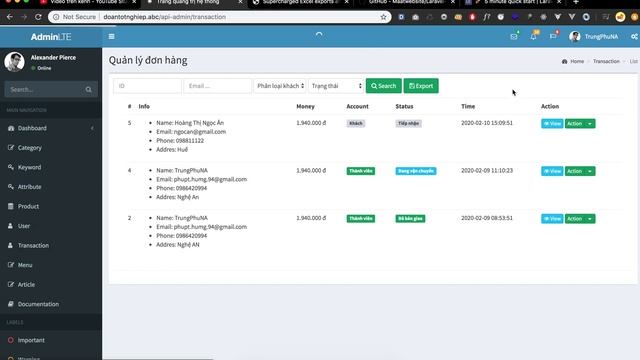Click the Documentation book icon
This screenshot has height=360, width=640.
(x=11, y=304)
